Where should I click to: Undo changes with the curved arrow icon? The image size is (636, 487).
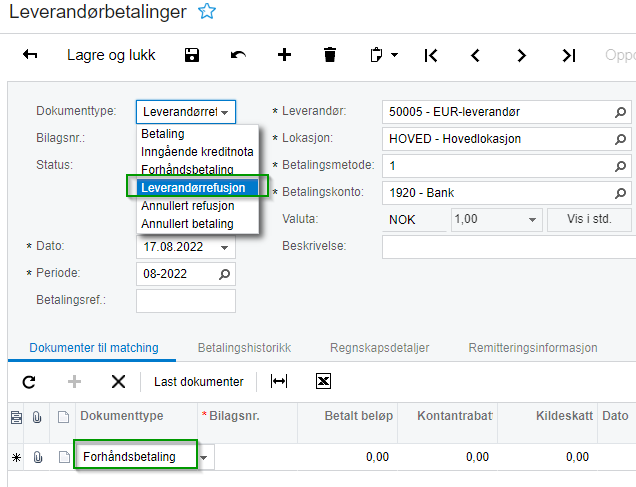(x=238, y=55)
